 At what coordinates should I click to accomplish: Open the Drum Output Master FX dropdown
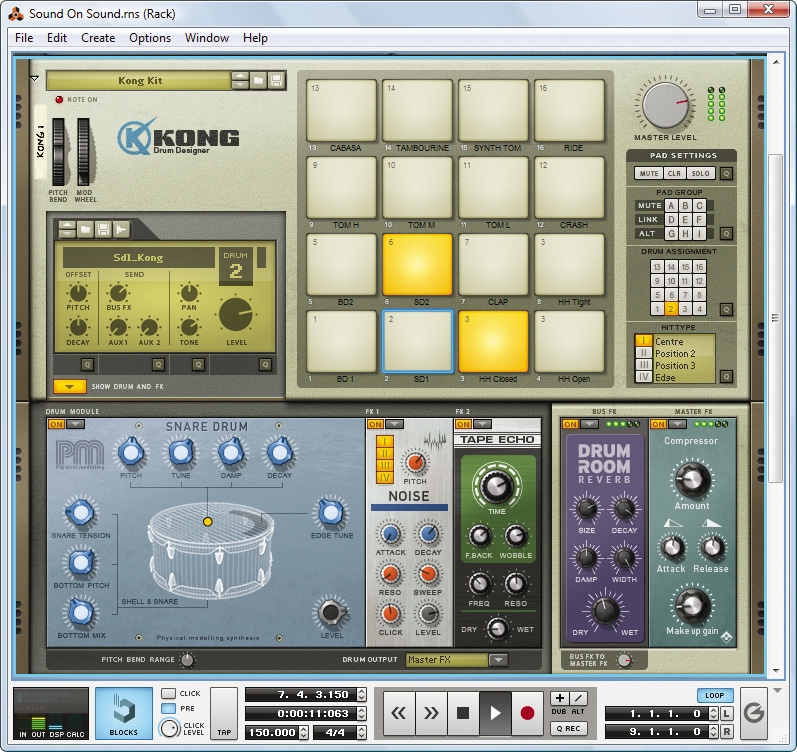pyautogui.click(x=498, y=659)
